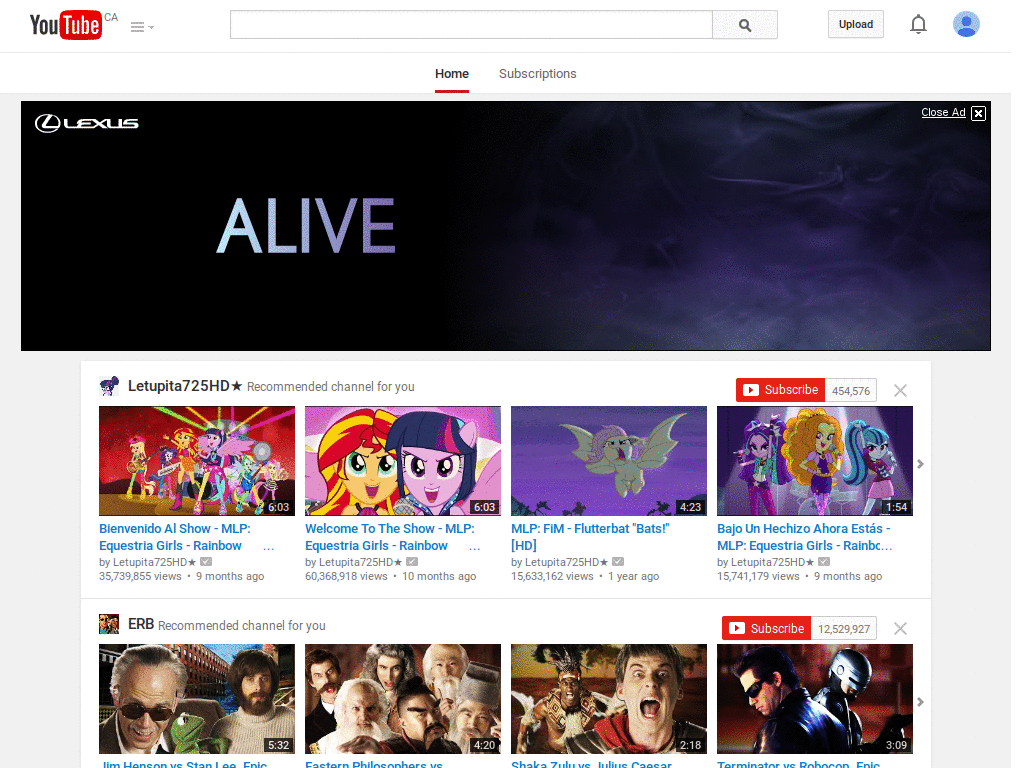Image resolution: width=1024 pixels, height=768 pixels.
Task: Open the Flutterbat Bats video thumbnail
Action: pos(609,461)
